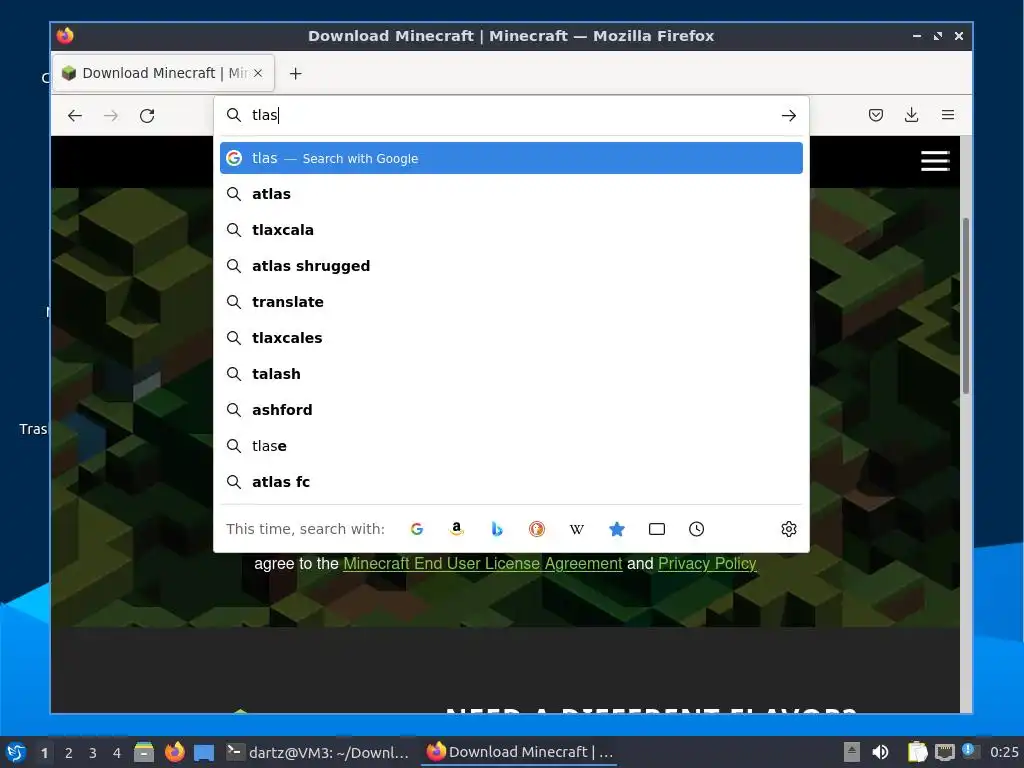
Task: Search History via the clock icon
Action: 696,529
